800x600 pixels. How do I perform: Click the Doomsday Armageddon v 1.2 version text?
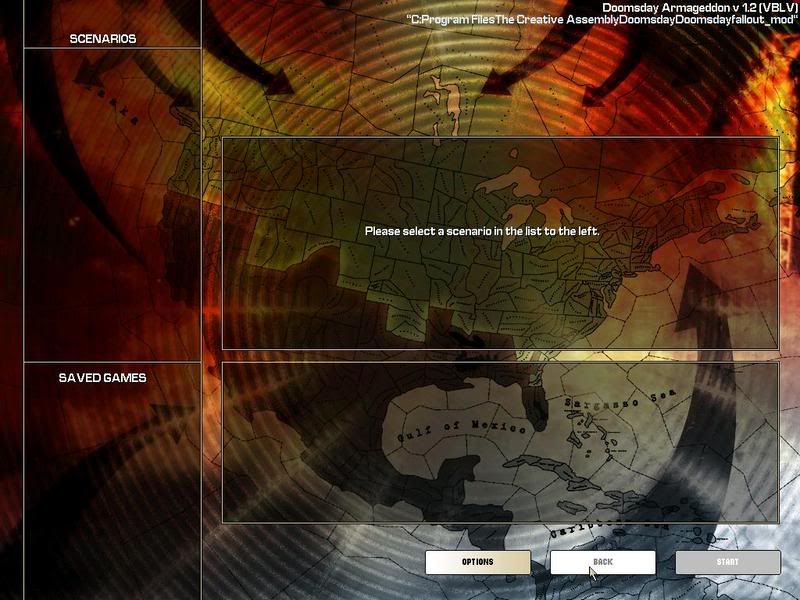[699, 8]
